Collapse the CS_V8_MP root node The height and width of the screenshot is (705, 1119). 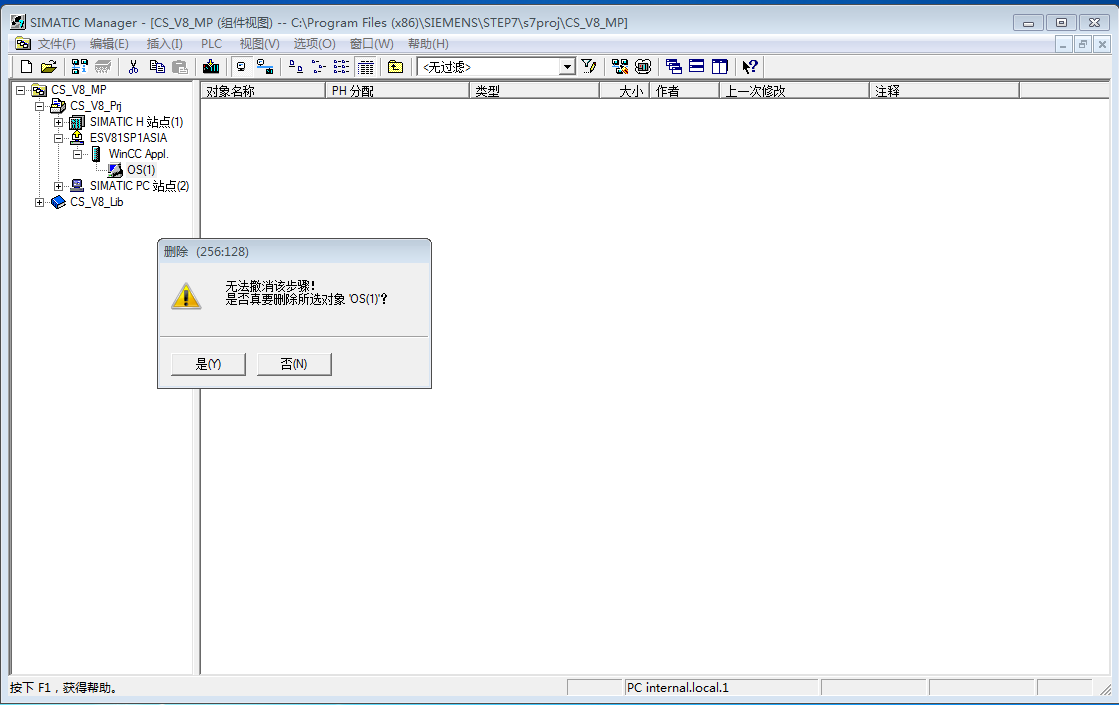(21, 91)
